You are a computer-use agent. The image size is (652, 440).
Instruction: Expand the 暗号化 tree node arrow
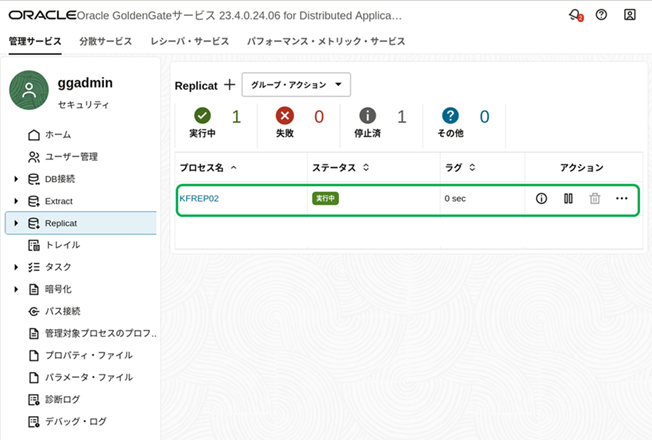16,289
